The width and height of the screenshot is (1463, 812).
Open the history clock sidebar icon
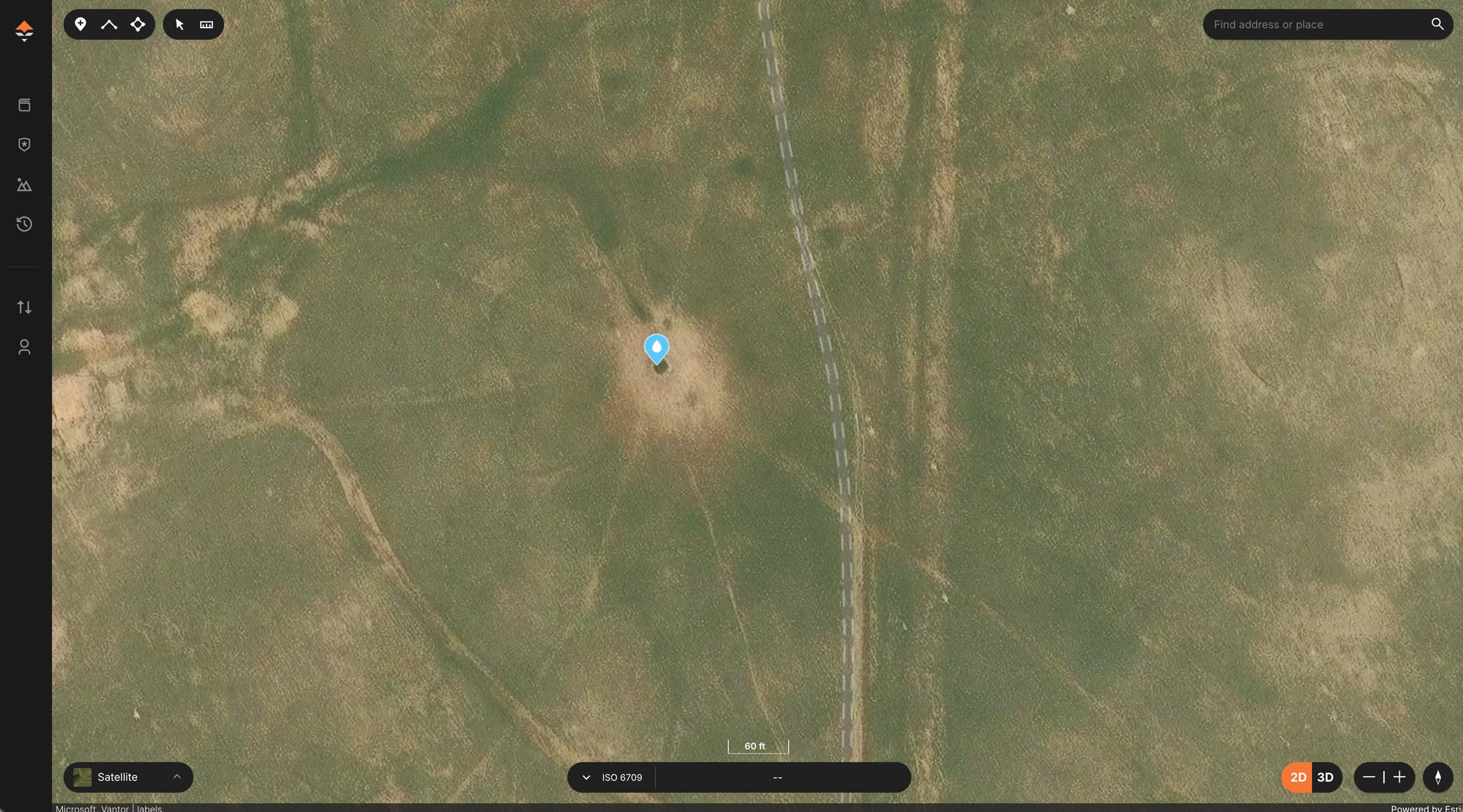(x=24, y=224)
